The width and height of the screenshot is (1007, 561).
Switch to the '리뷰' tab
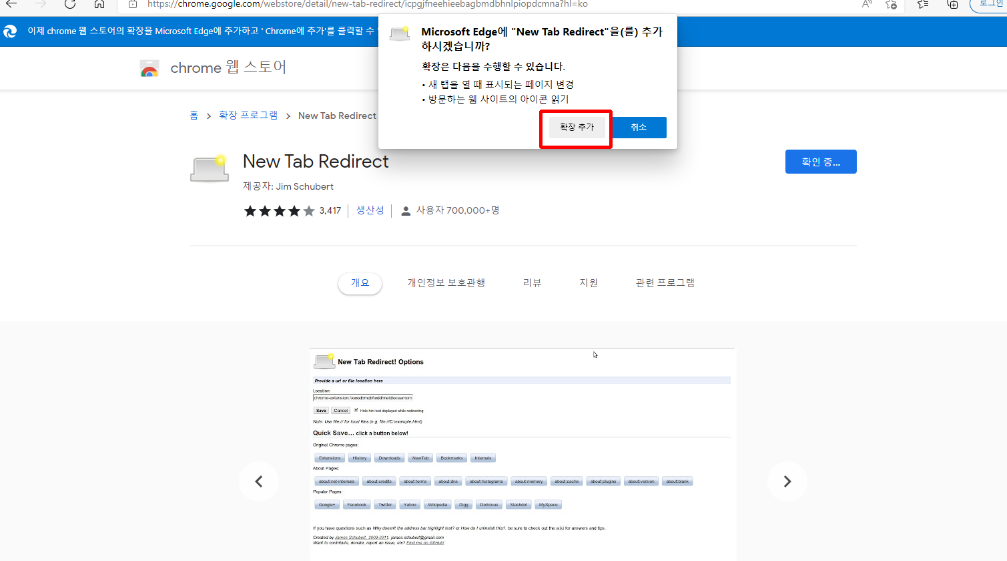tap(532, 283)
